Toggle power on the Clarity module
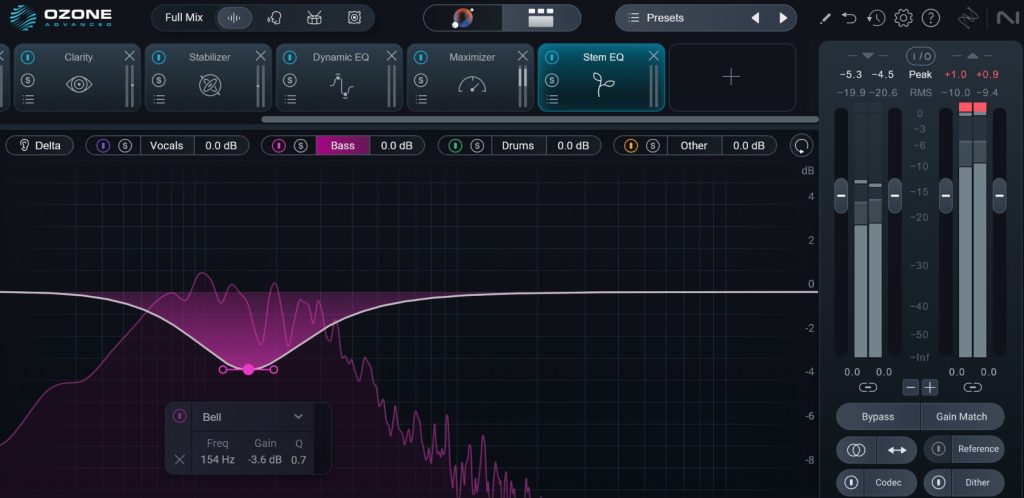 pyautogui.click(x=28, y=58)
